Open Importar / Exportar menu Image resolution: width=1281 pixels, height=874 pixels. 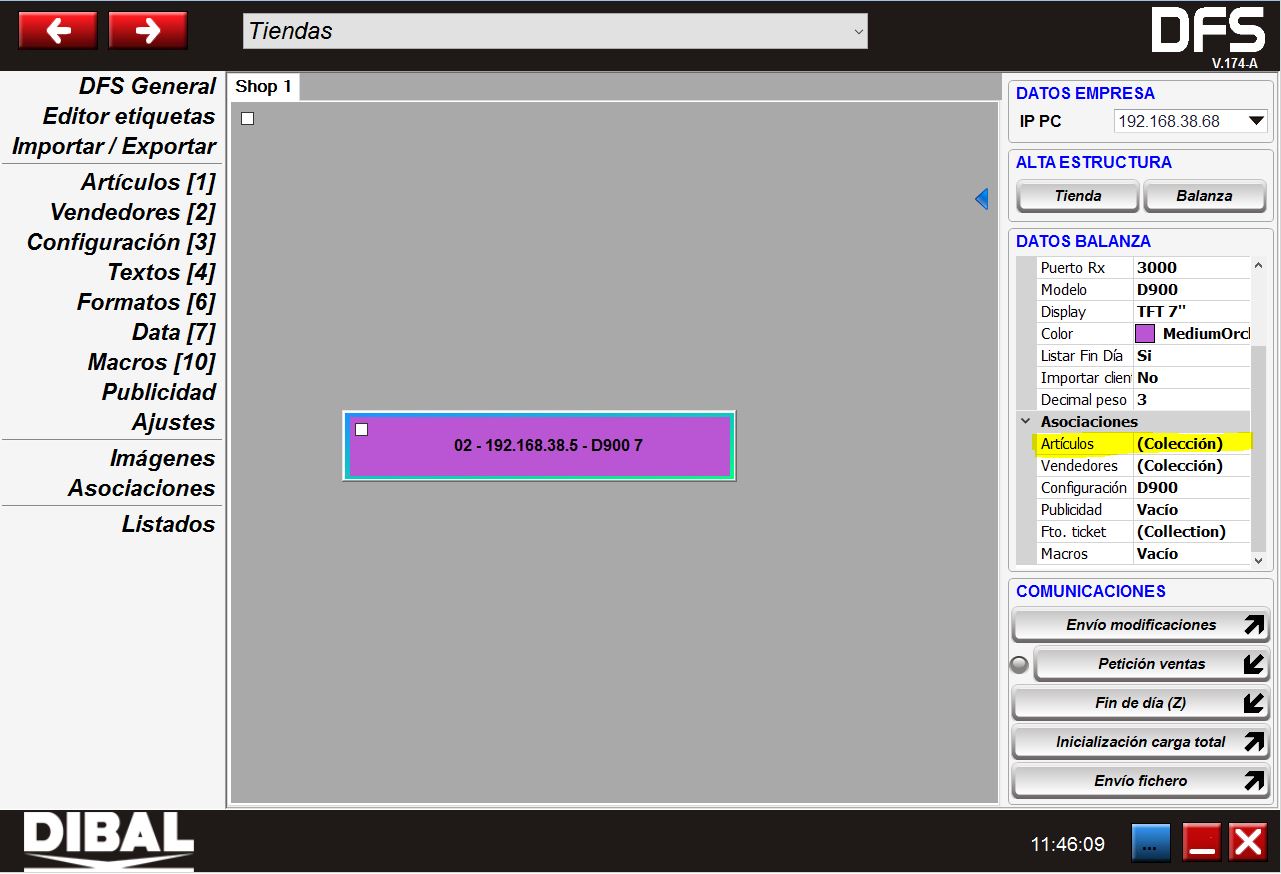(x=114, y=146)
